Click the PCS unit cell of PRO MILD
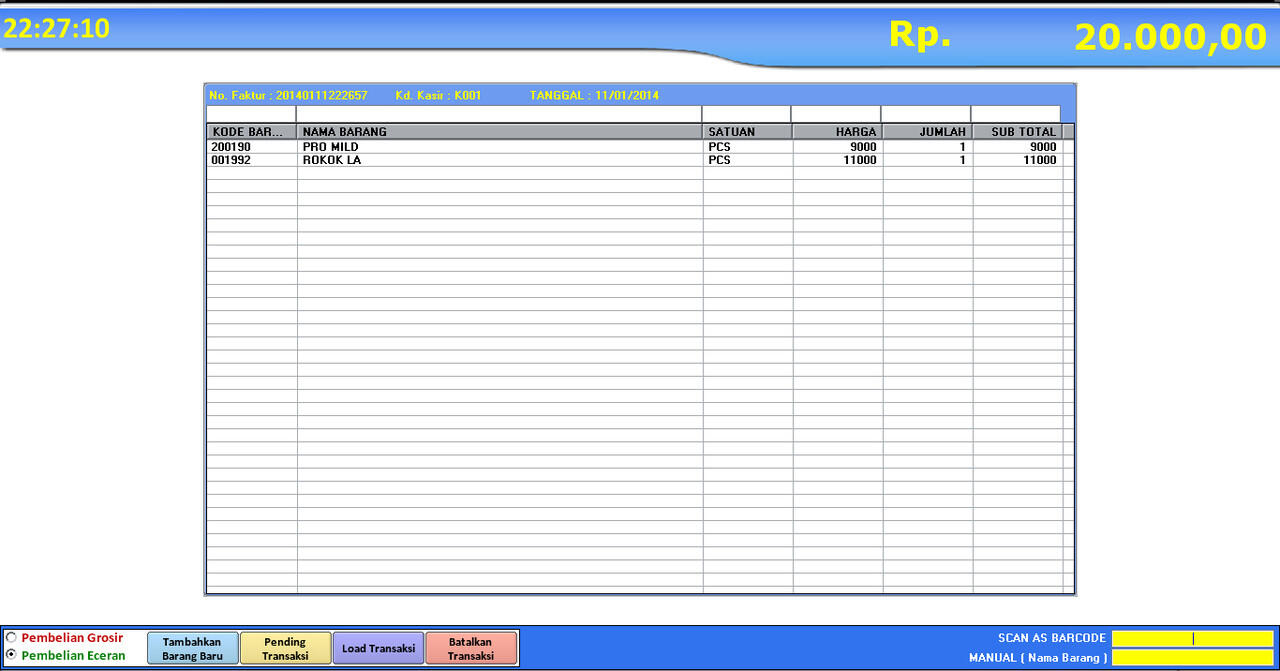1280x671 pixels. tap(748, 147)
